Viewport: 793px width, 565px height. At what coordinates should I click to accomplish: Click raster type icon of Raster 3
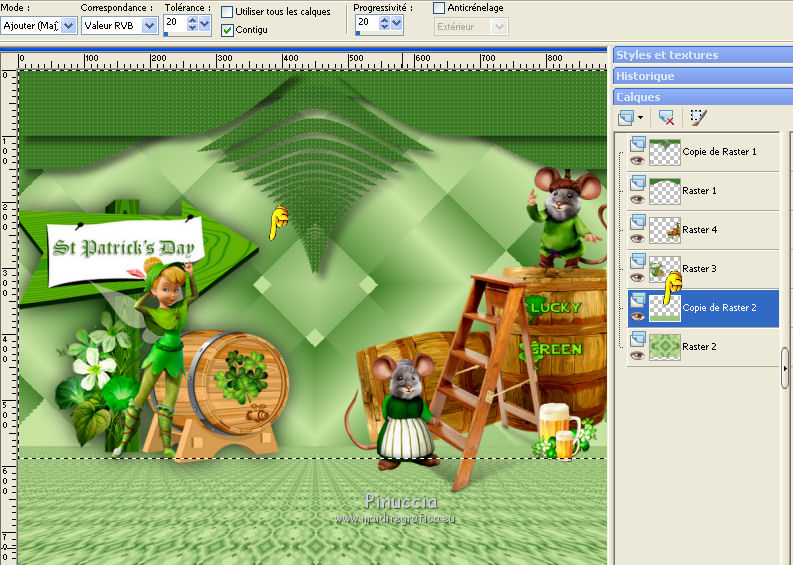[638, 261]
